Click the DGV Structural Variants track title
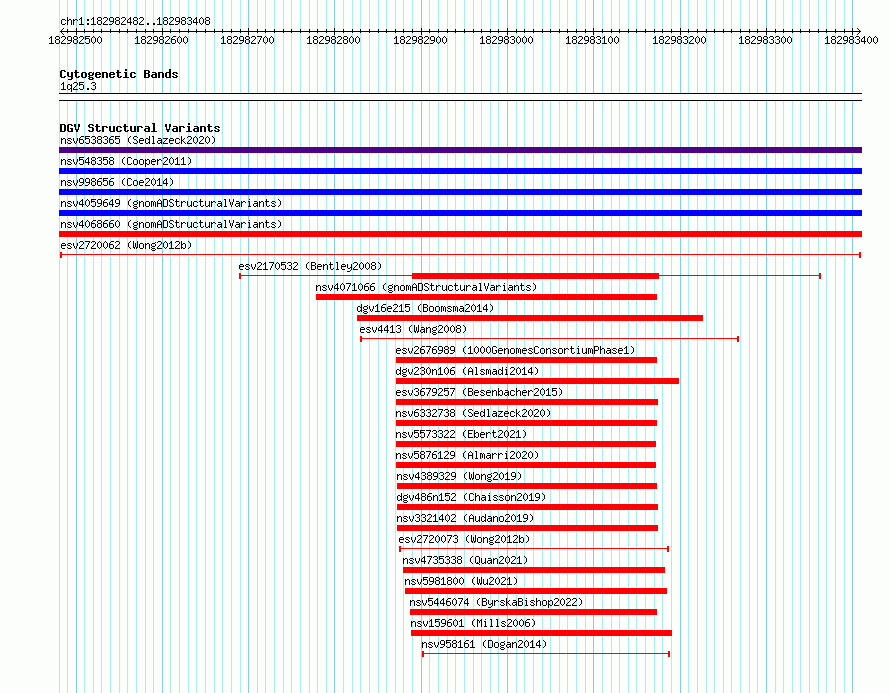 [140, 128]
